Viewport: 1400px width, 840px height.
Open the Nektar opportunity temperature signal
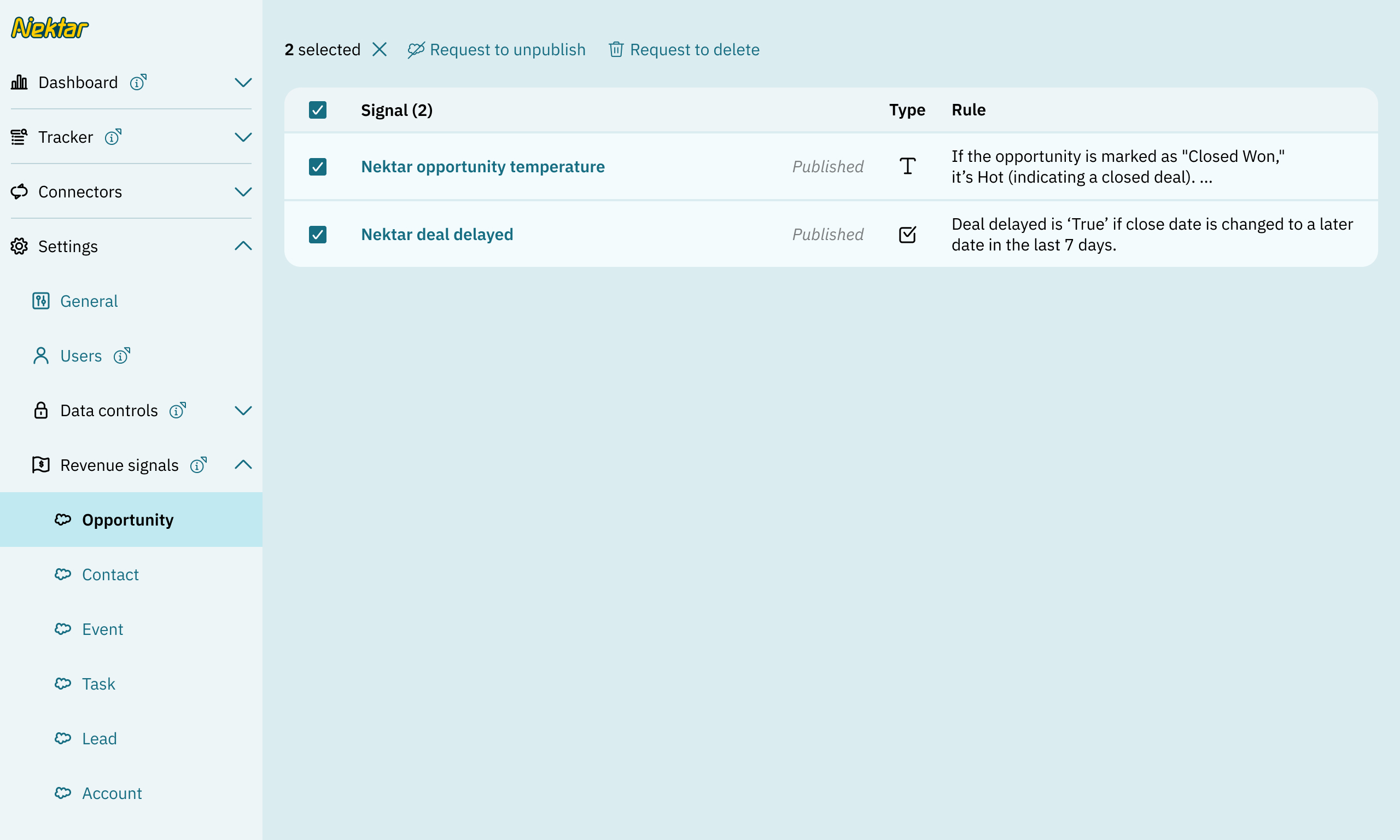click(x=483, y=166)
